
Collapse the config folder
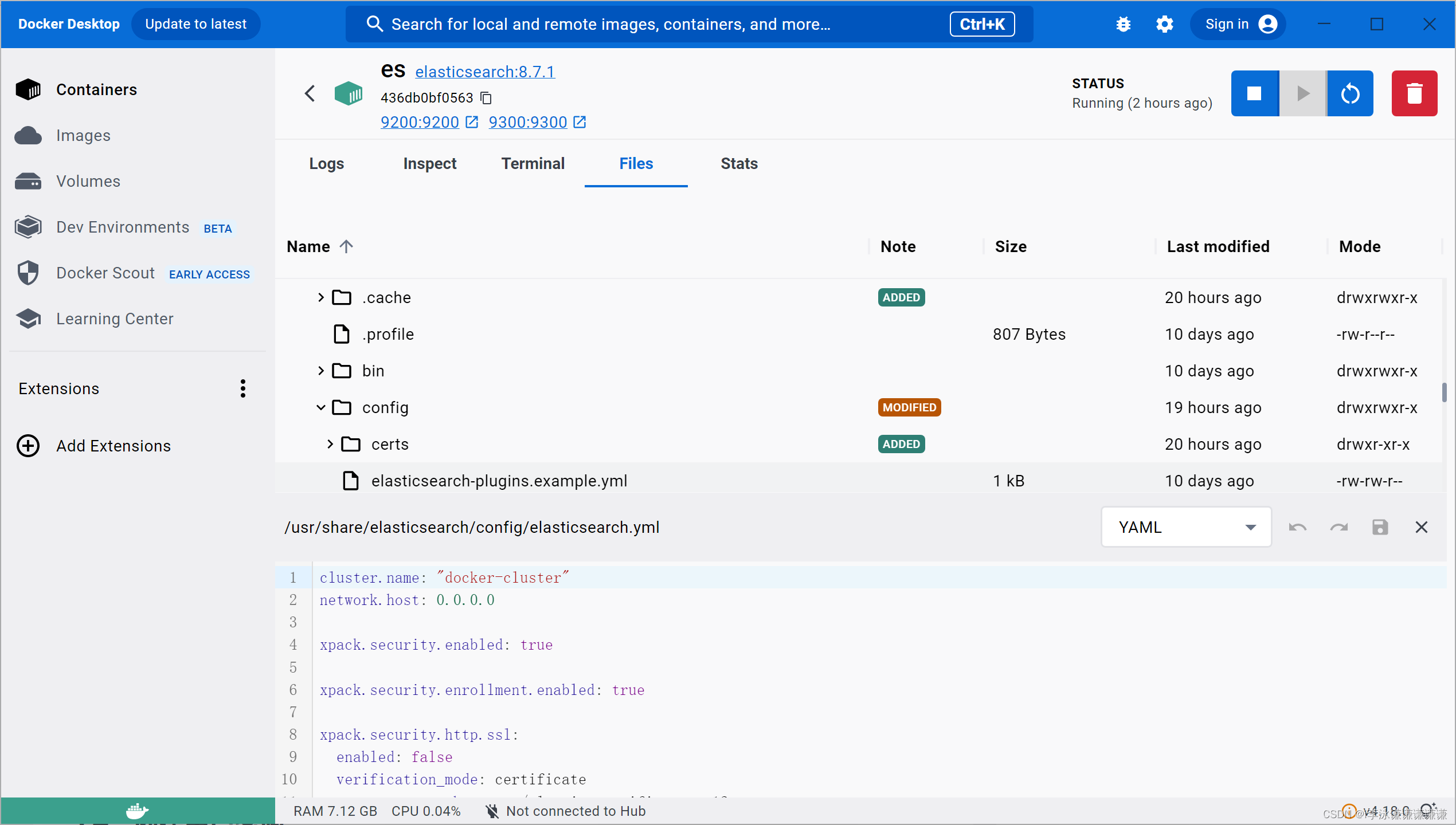pos(320,407)
